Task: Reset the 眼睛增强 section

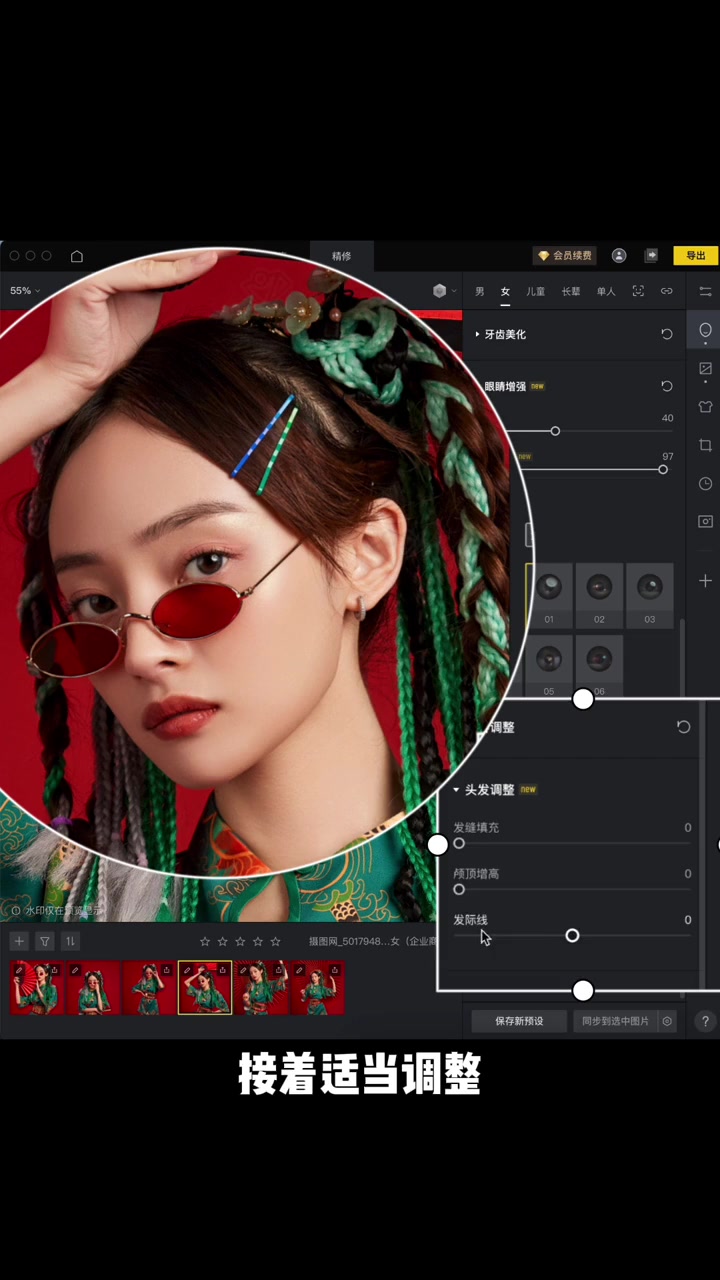Action: pos(667,386)
